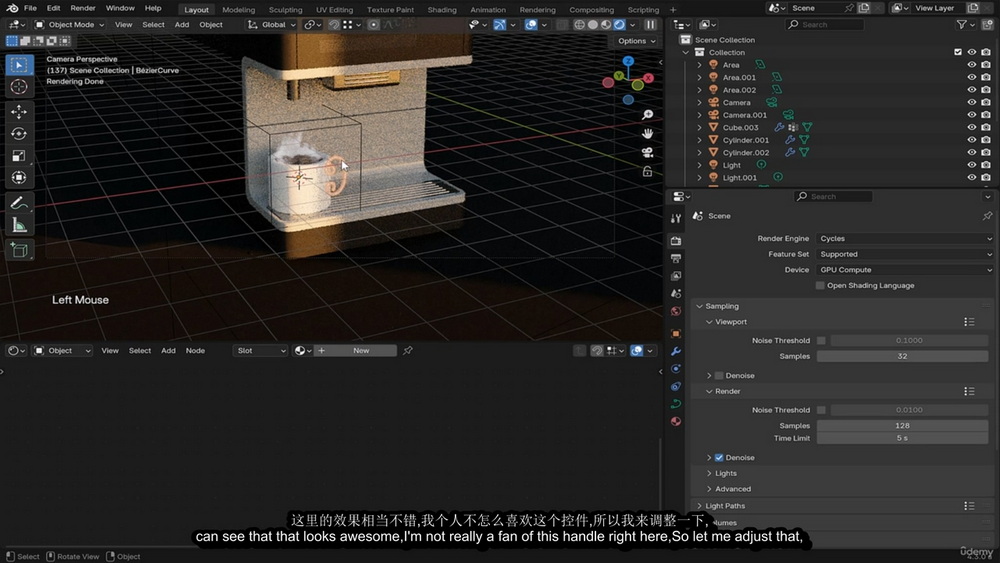1000x563 pixels.
Task: Click the pin icon in node editor header
Action: [x=408, y=350]
